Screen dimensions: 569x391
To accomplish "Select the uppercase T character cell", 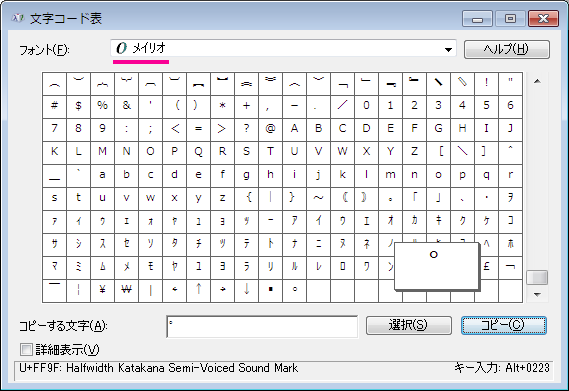I will (270, 152).
